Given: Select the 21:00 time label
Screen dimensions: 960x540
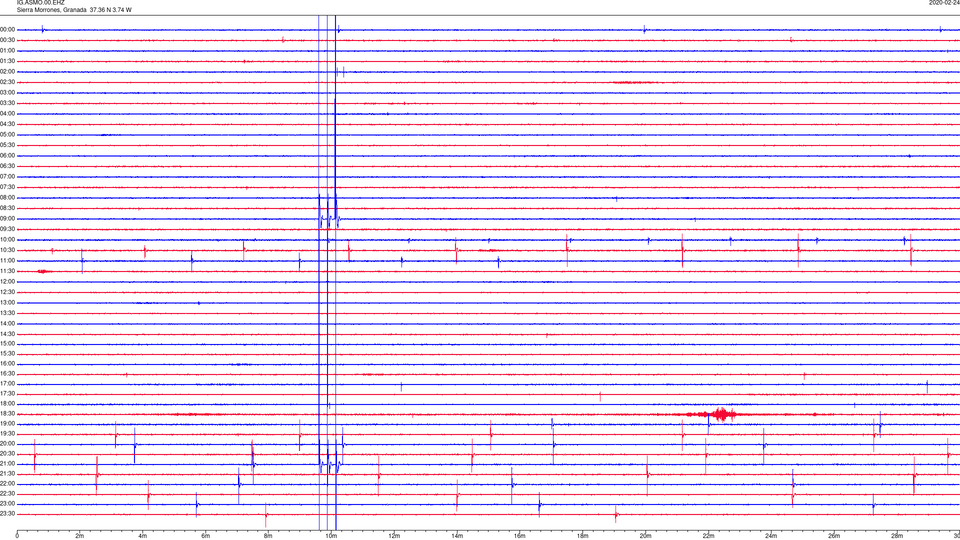Looking at the screenshot, I should (x=8, y=464).
